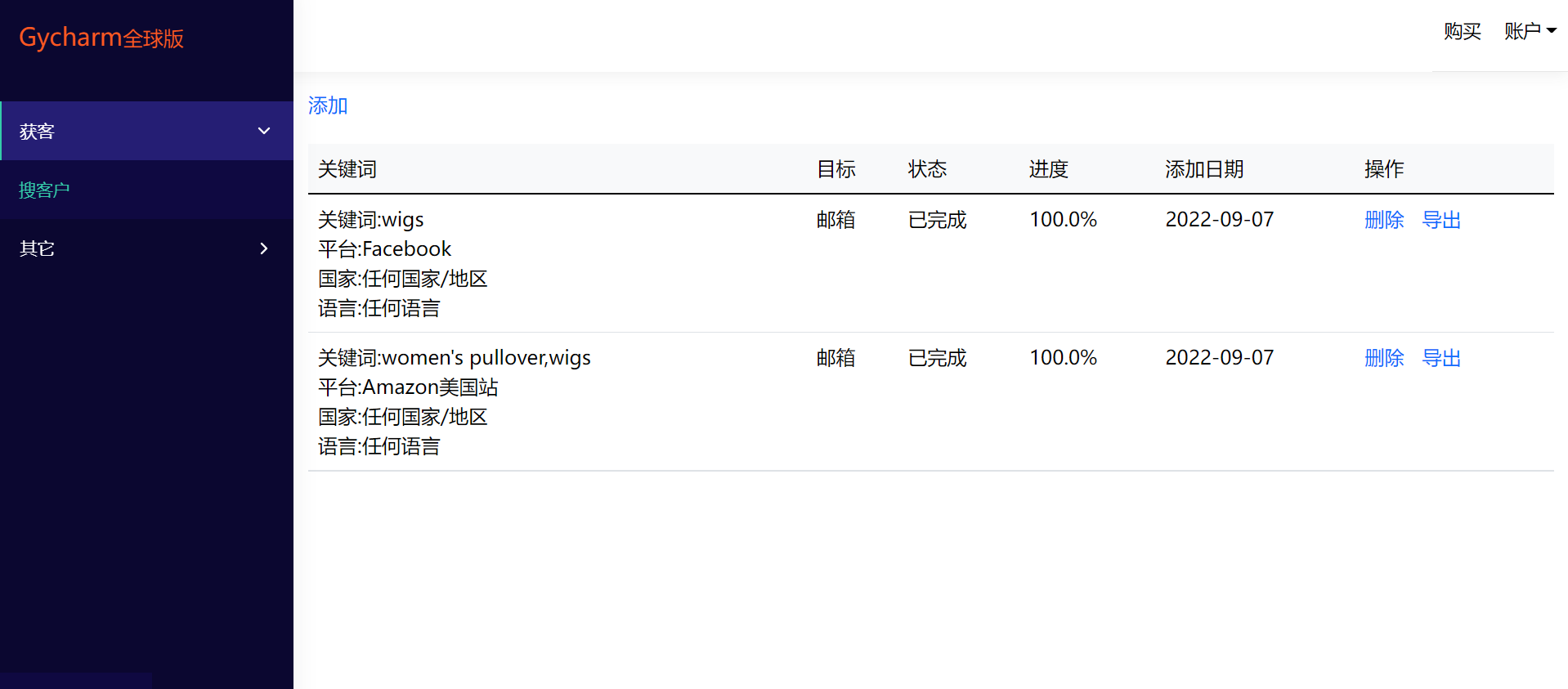Click the 添加 link to add task
Image resolution: width=1568 pixels, height=689 pixels.
pos(328,105)
